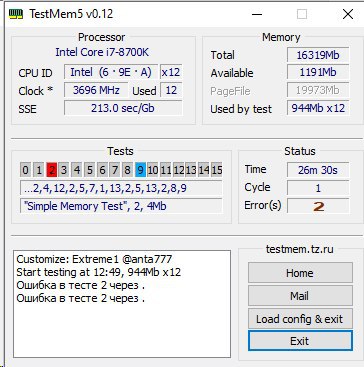The image size is (364, 367).
Task: Select test box 8
Action: click(127, 170)
